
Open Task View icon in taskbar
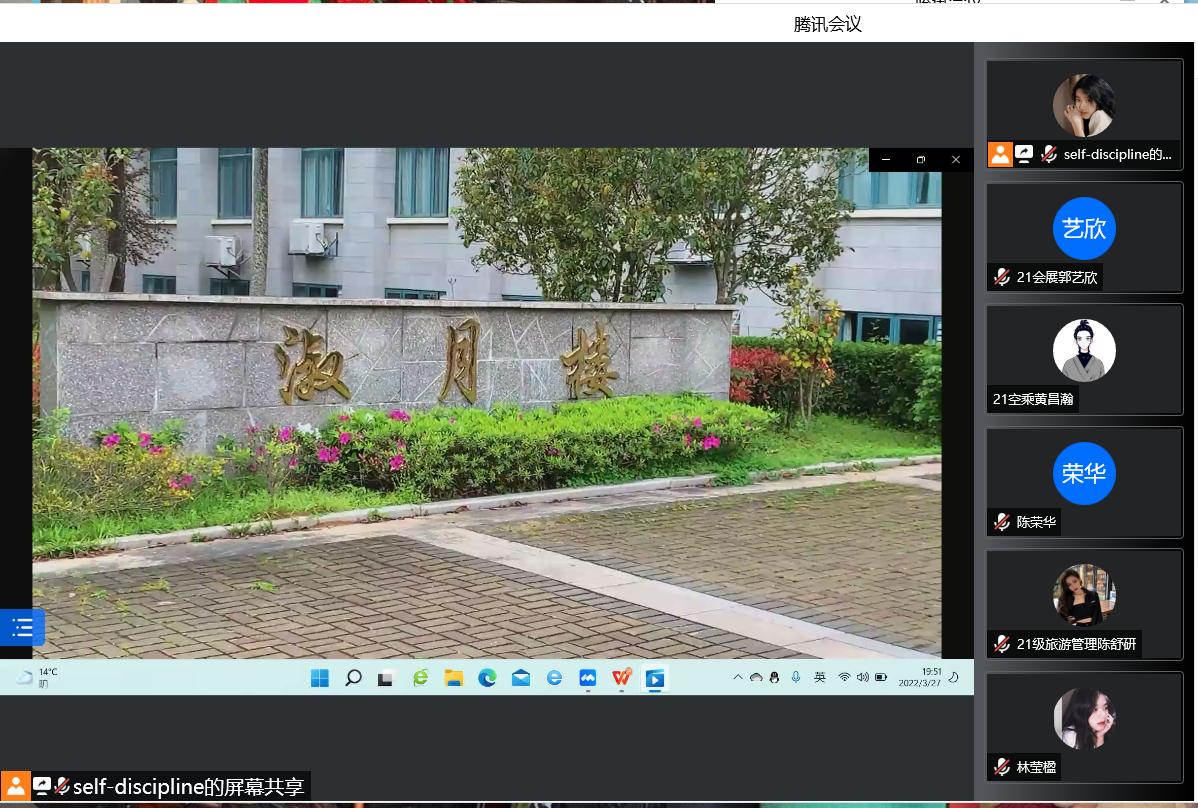[x=386, y=678]
